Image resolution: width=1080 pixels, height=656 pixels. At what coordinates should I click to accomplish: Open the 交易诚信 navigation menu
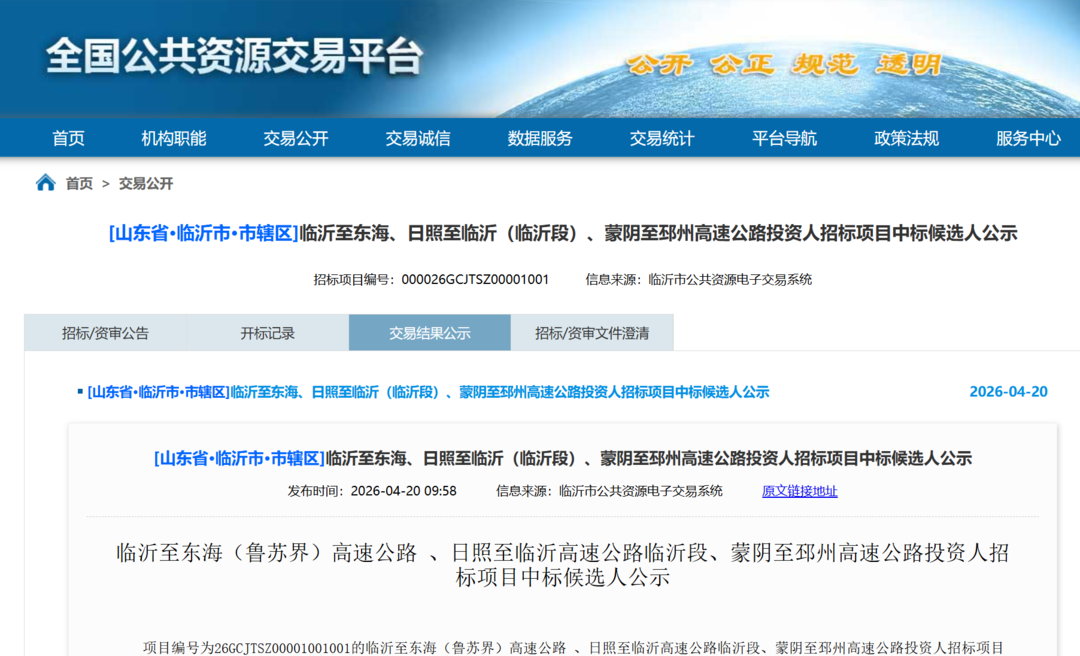click(420, 137)
